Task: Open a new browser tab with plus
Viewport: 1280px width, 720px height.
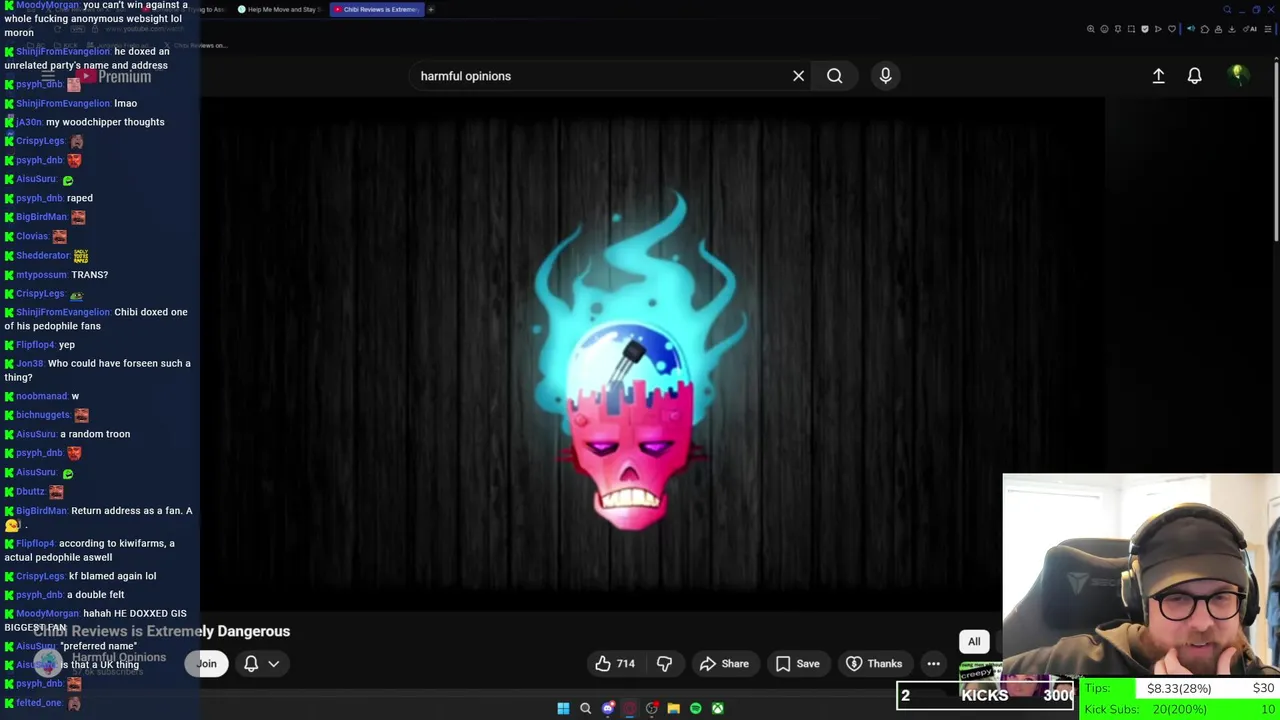Action: point(431,9)
